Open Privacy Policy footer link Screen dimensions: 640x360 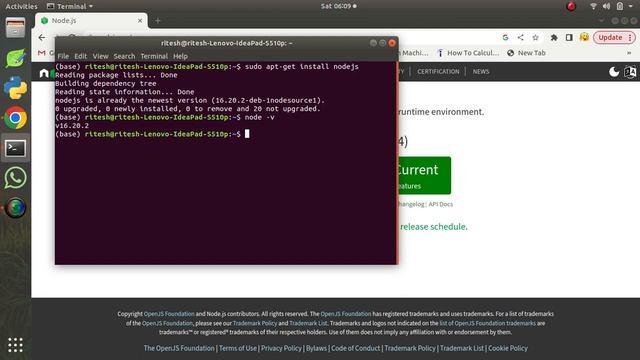click(281, 348)
